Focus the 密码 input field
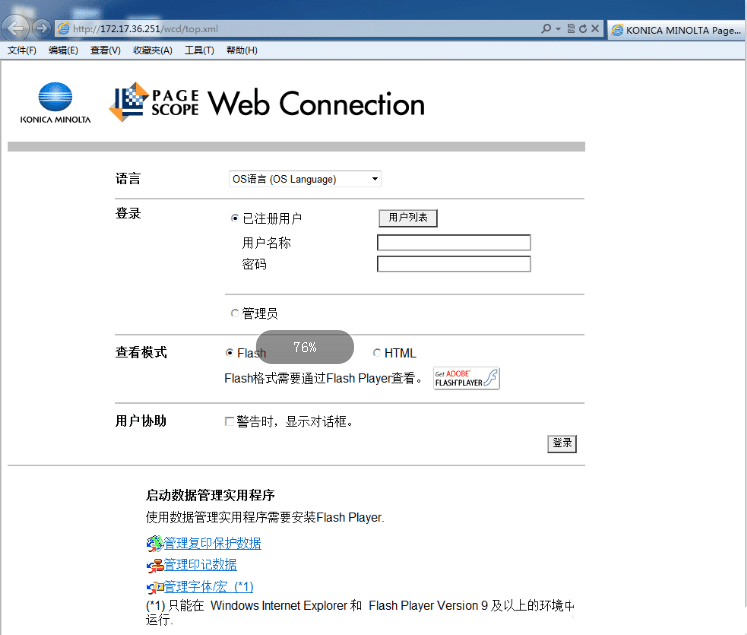Screen dimensions: 747x635 coord(454,264)
